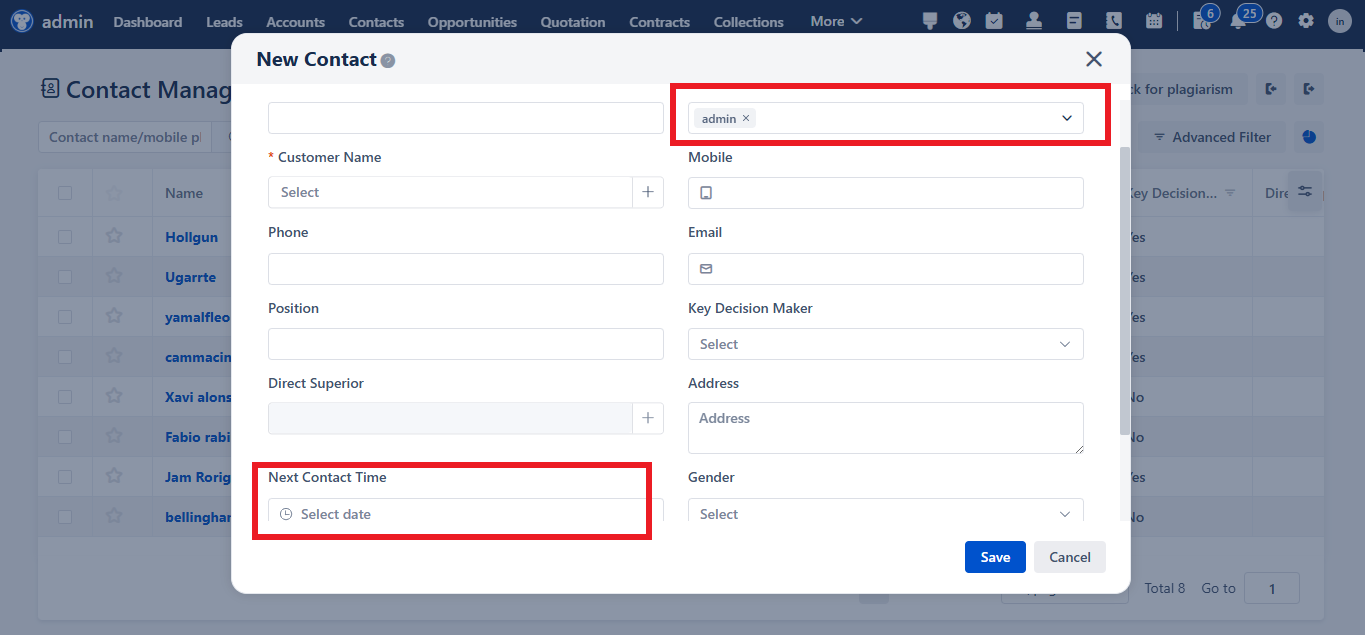Open the settings gear in top bar
Image resolution: width=1365 pixels, height=635 pixels.
coord(1306,20)
